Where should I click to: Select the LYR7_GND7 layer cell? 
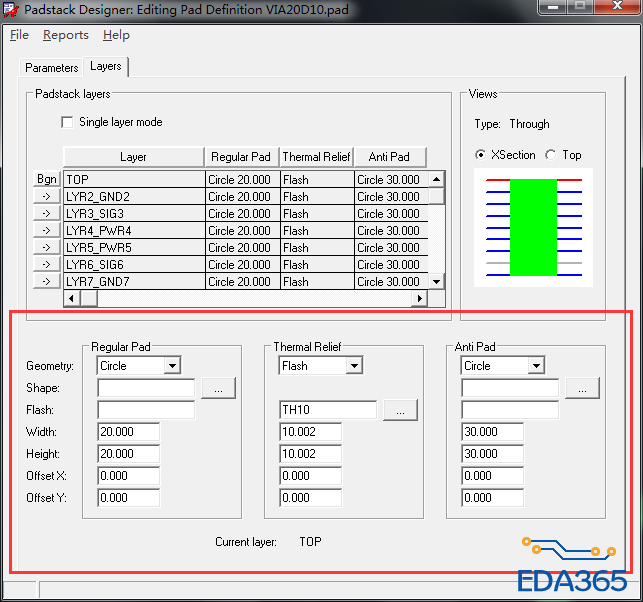pos(135,282)
